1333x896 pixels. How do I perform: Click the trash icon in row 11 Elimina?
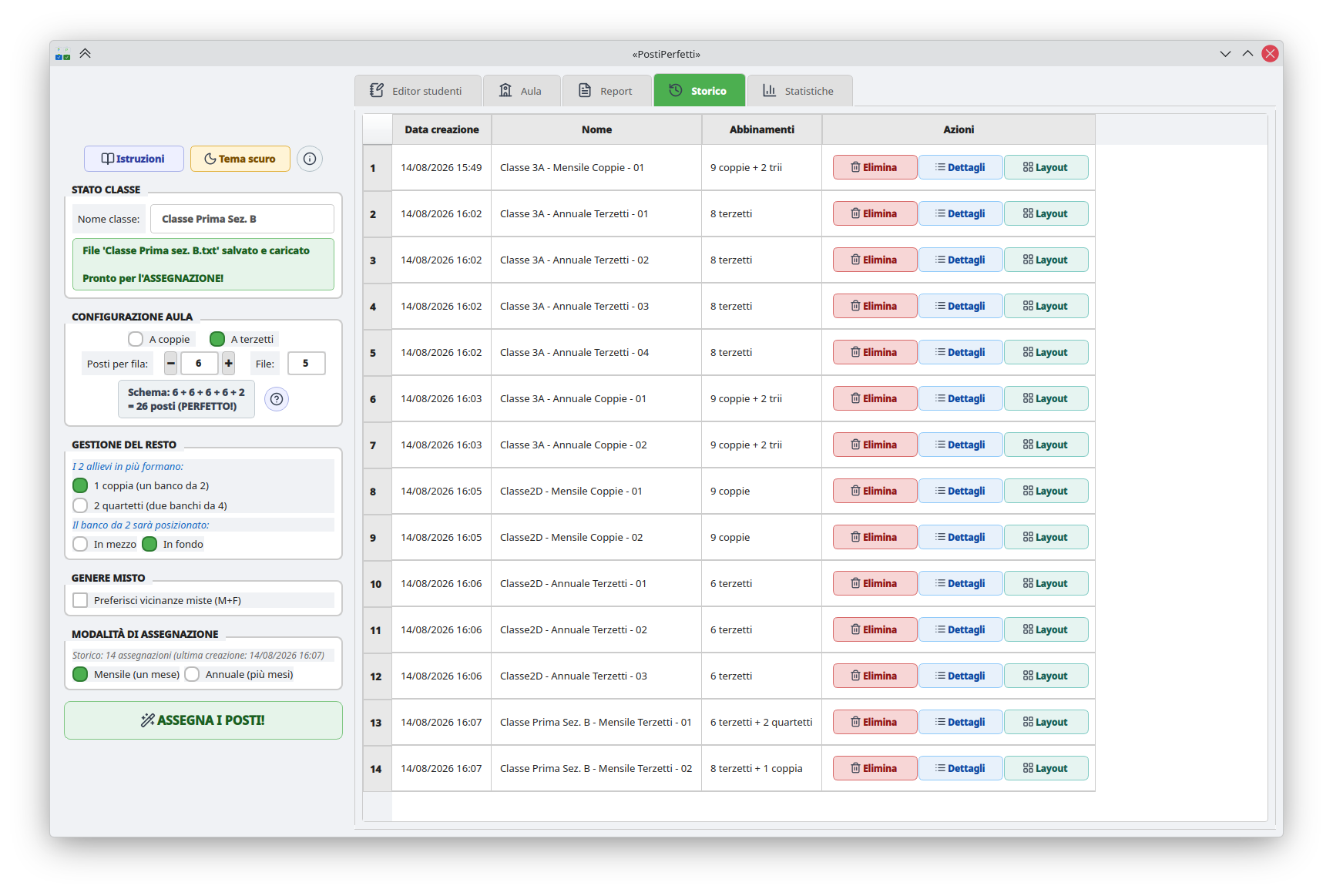click(855, 629)
